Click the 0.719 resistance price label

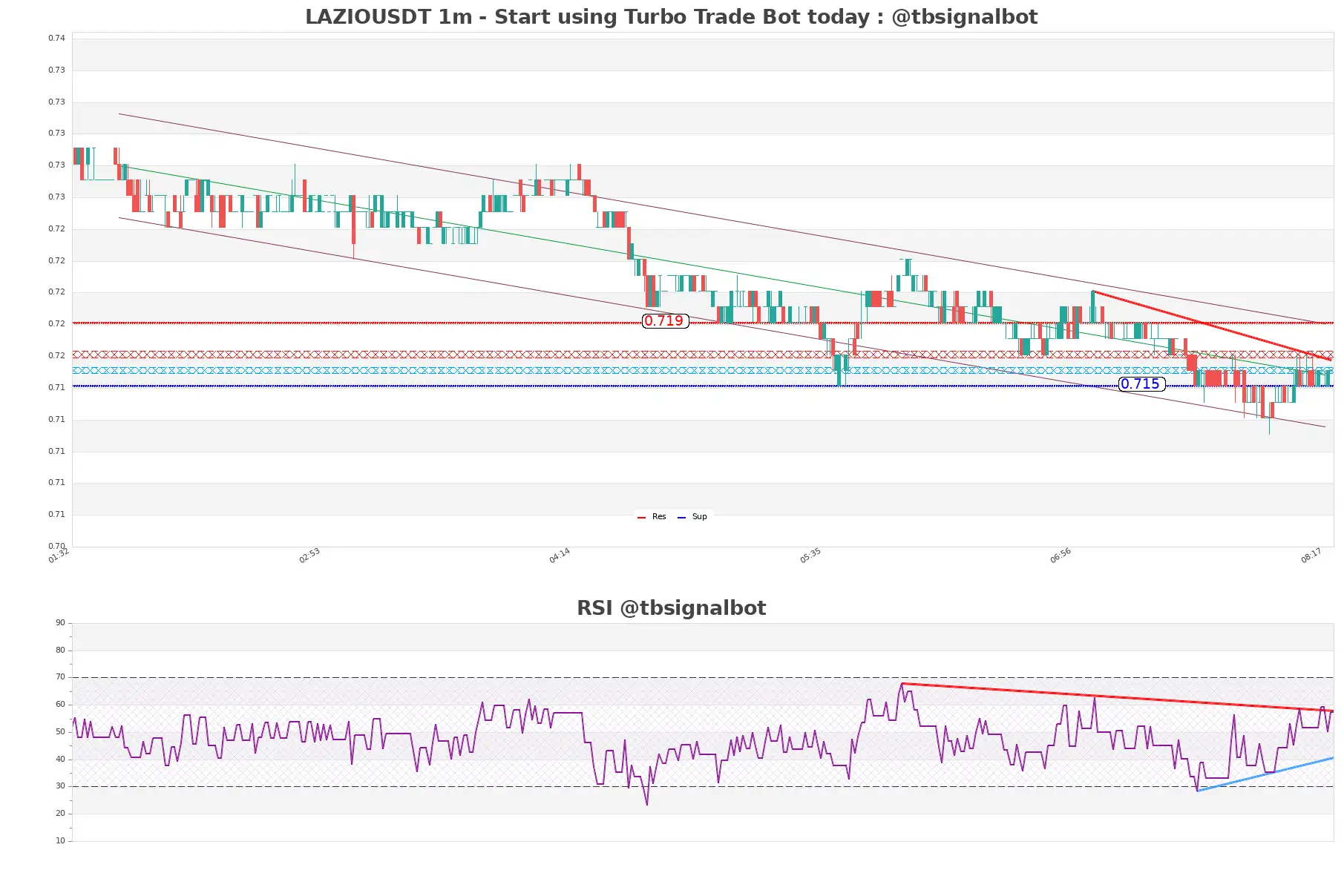(665, 321)
